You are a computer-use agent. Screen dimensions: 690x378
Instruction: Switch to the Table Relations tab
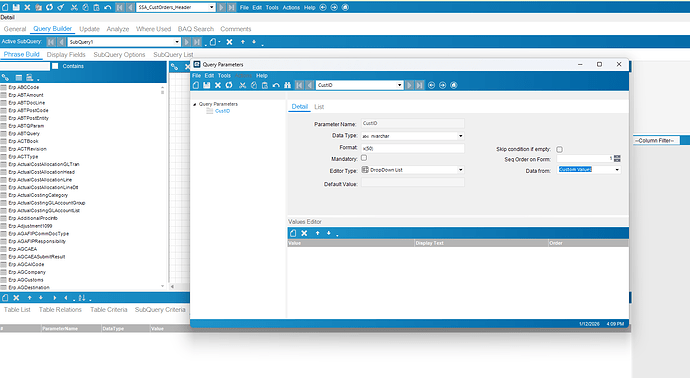[60, 310]
